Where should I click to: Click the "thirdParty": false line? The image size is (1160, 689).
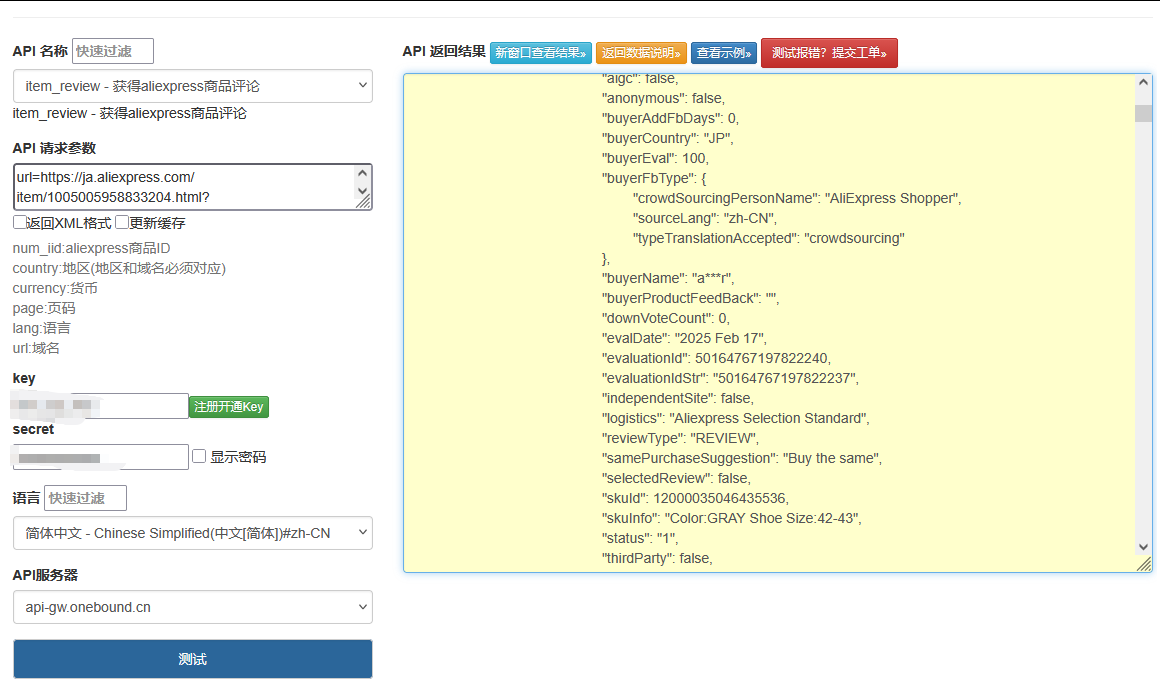pos(657,558)
